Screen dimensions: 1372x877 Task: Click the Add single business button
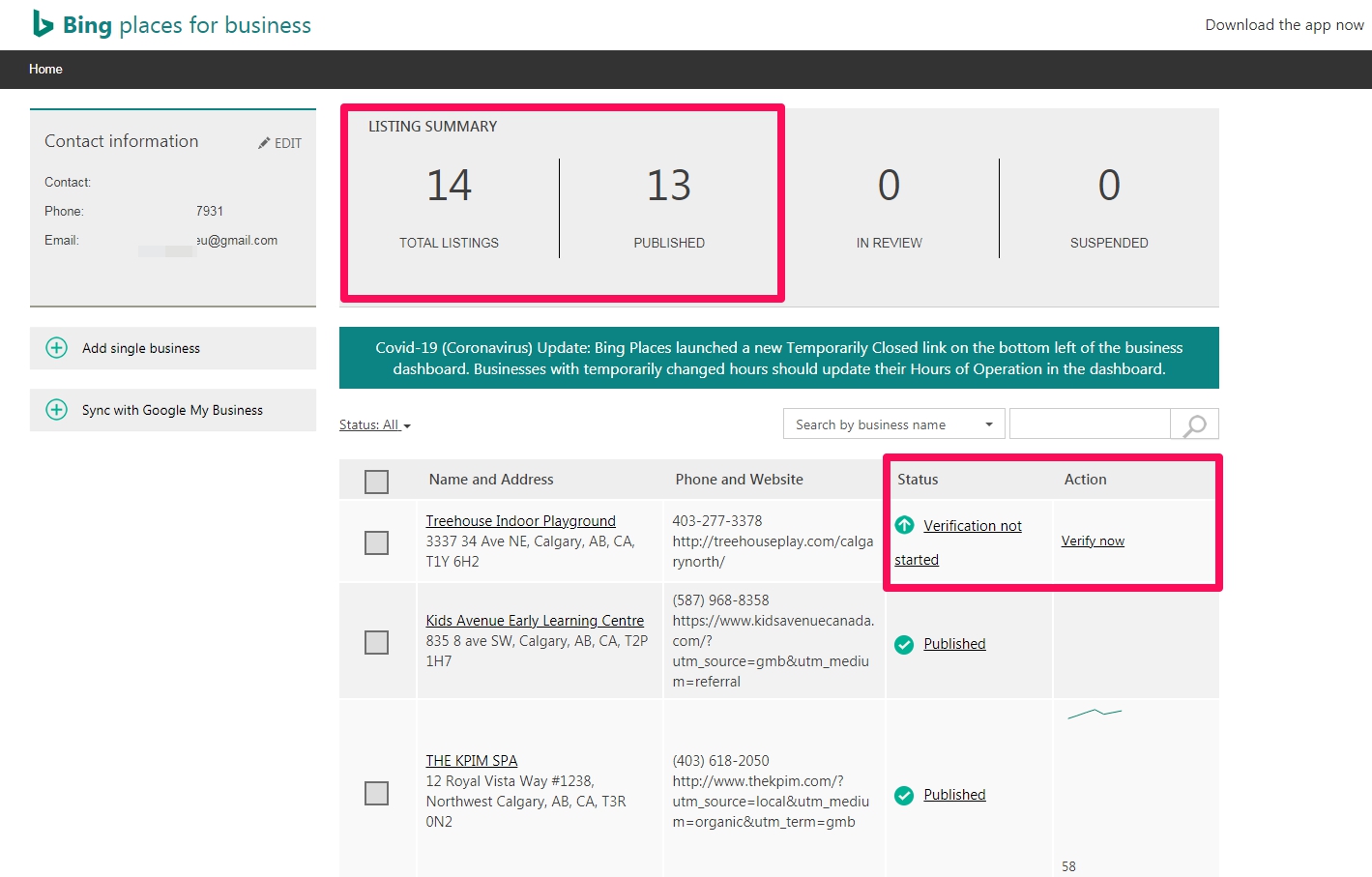point(173,348)
